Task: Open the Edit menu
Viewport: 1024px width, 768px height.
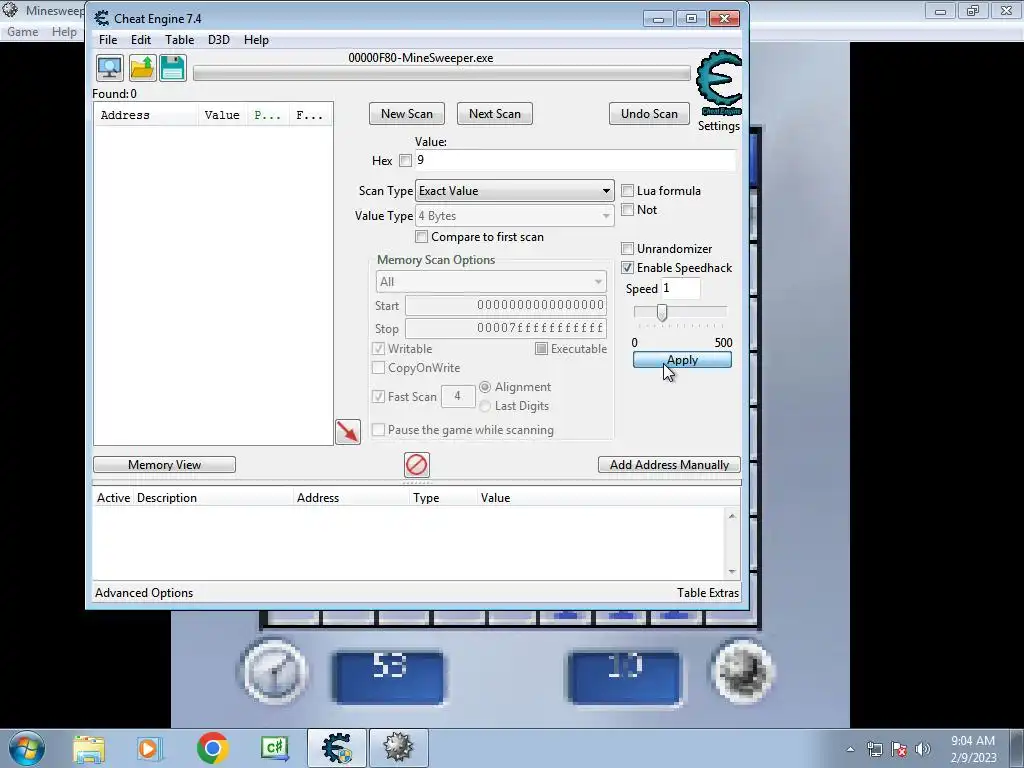Action: tap(140, 40)
